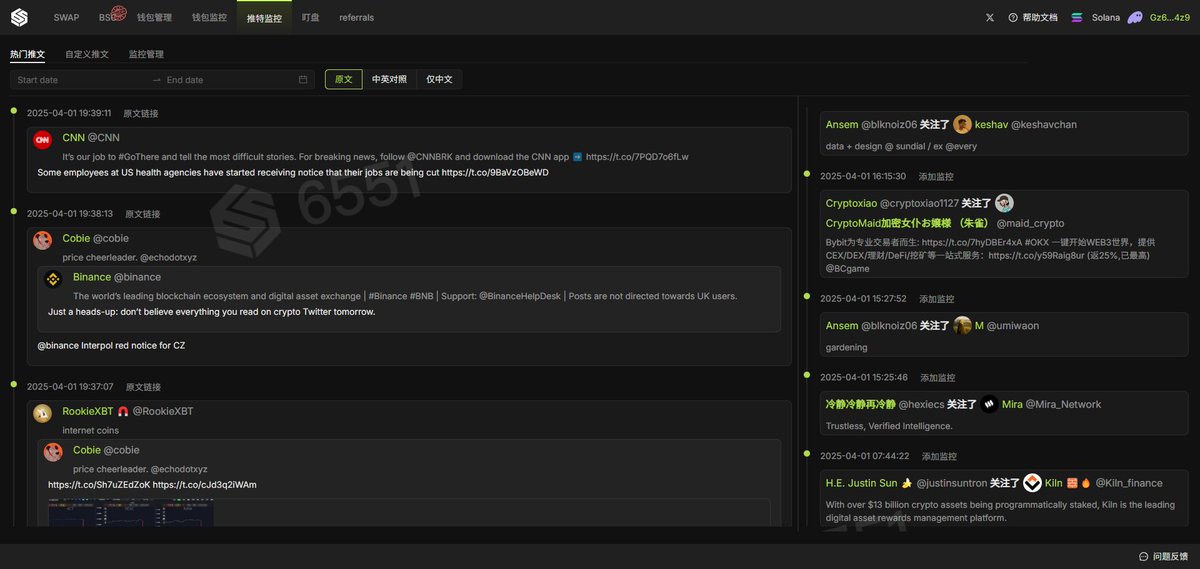Click the RookieXBT account name

click(x=88, y=411)
